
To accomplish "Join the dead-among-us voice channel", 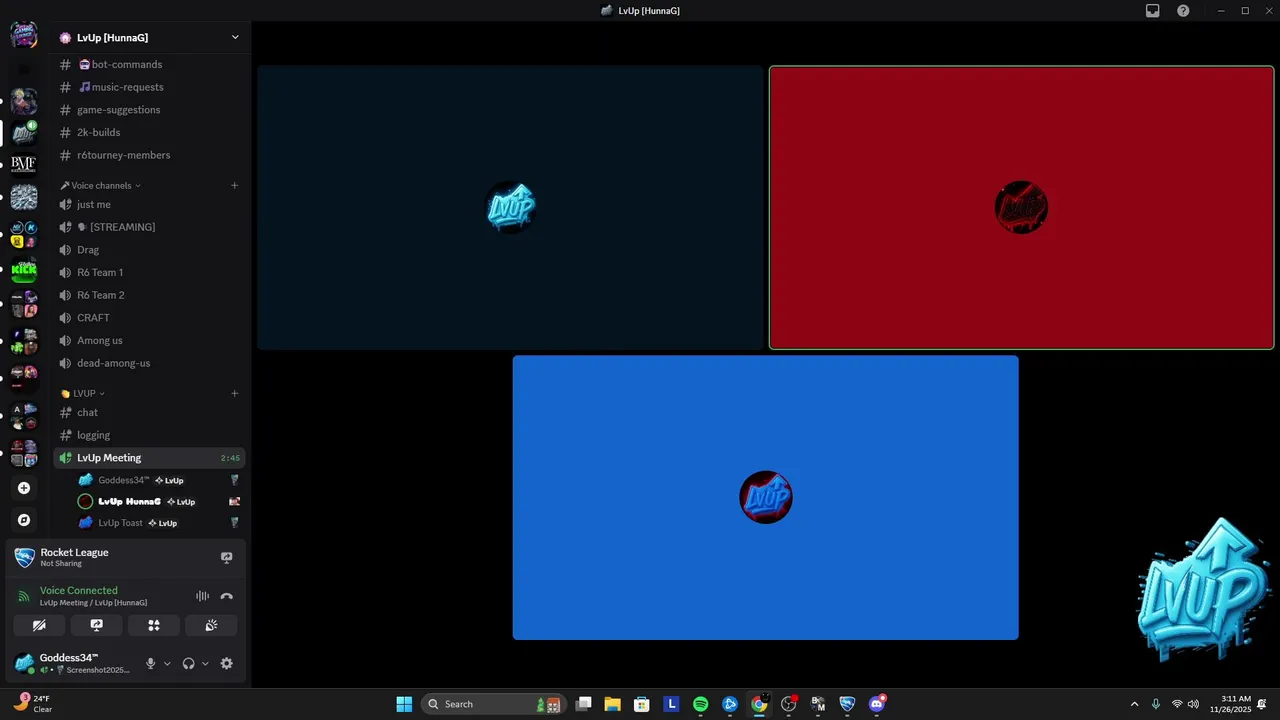I will (x=149, y=363).
